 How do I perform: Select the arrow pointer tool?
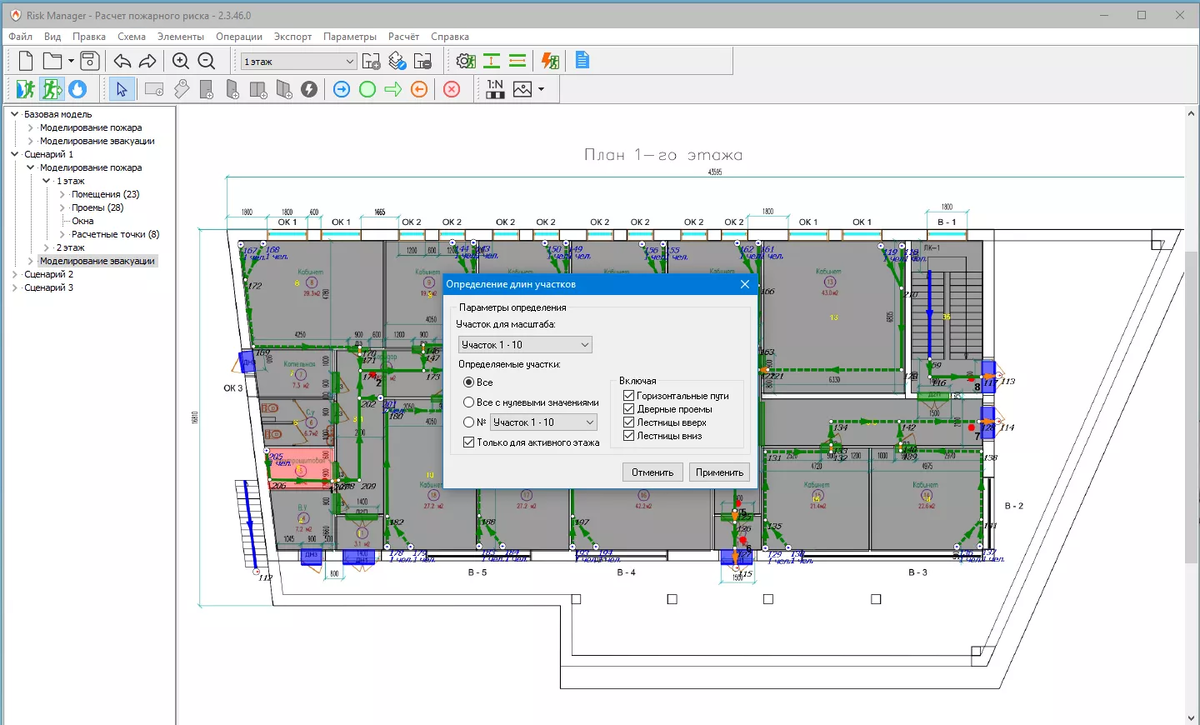(121, 89)
